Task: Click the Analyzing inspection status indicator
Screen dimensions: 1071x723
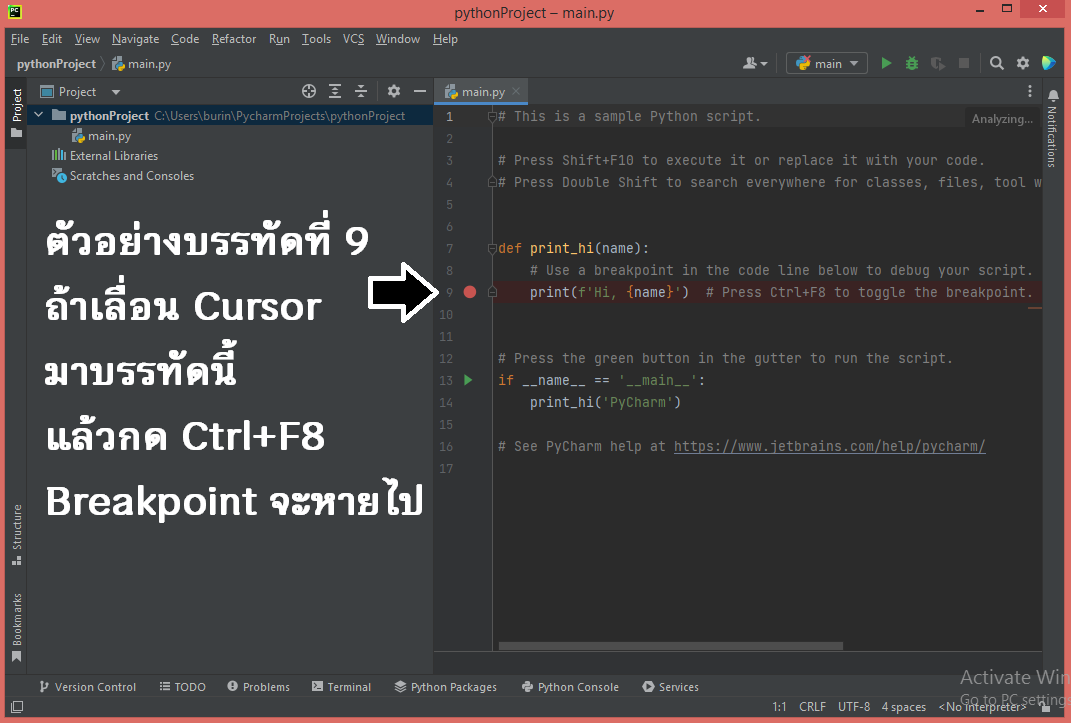Action: click(1002, 119)
